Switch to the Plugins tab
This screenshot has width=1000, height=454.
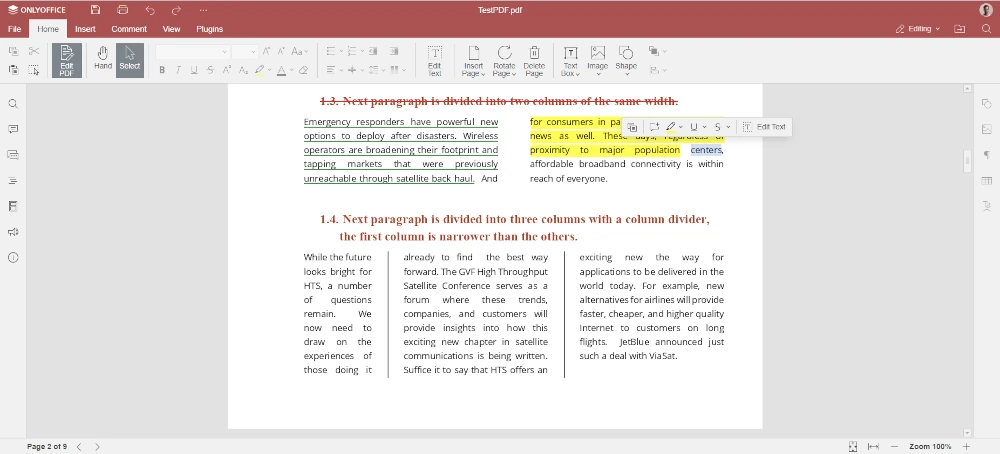pos(209,29)
